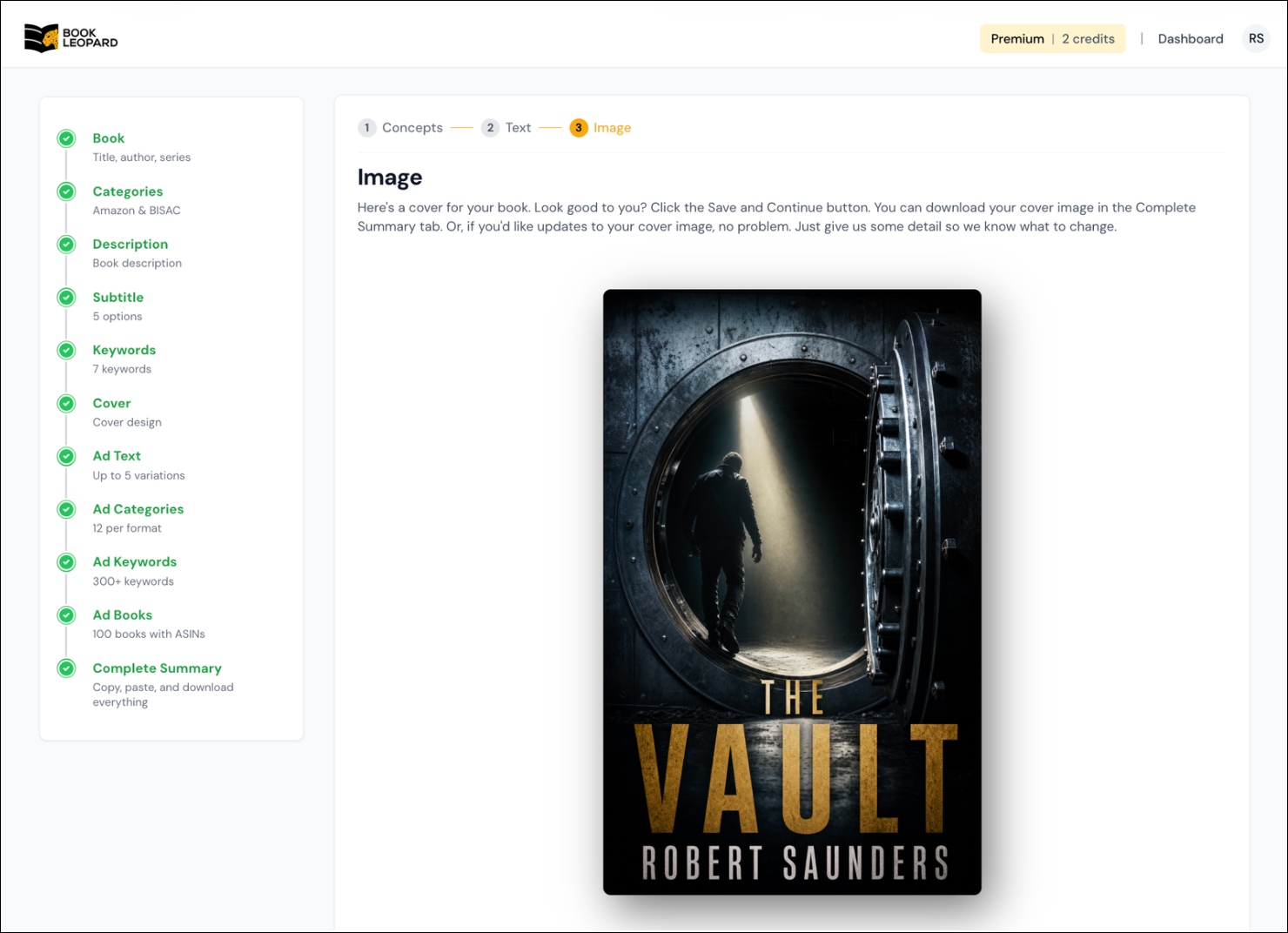
Task: Select the Image step label
Action: point(612,128)
